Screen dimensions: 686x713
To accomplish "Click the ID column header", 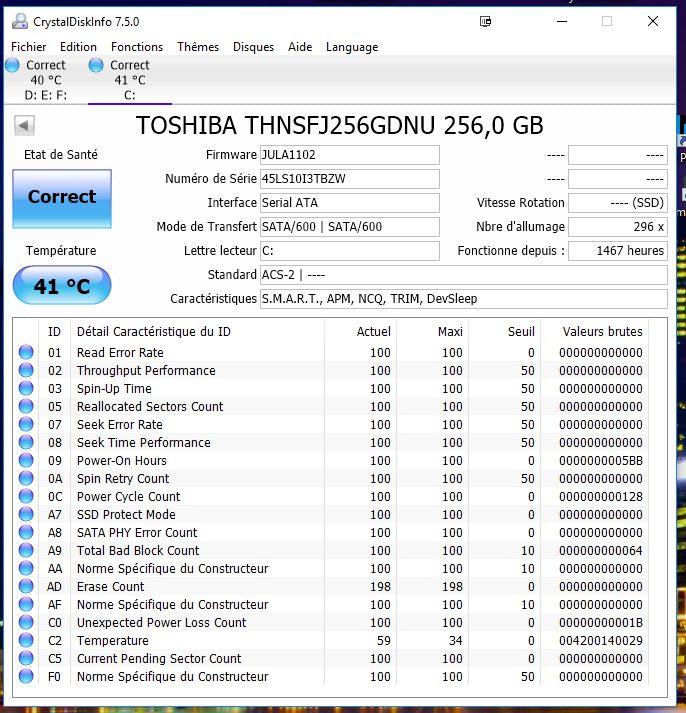I will coord(54,331).
